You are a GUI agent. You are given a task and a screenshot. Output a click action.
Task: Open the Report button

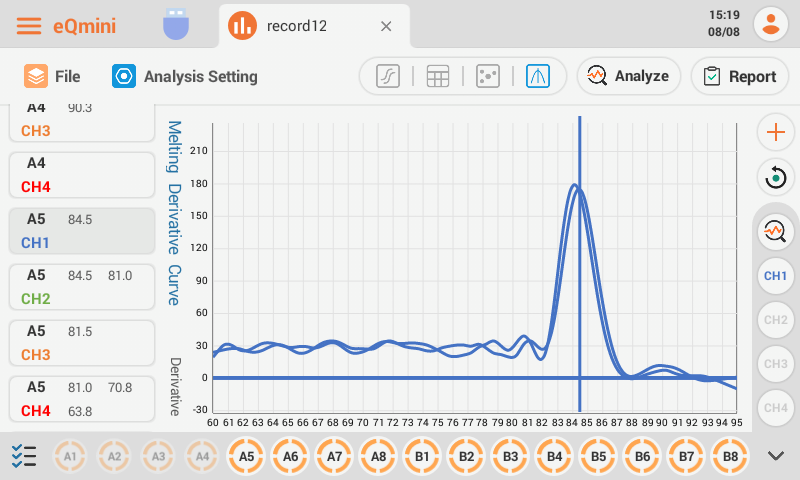(740, 76)
